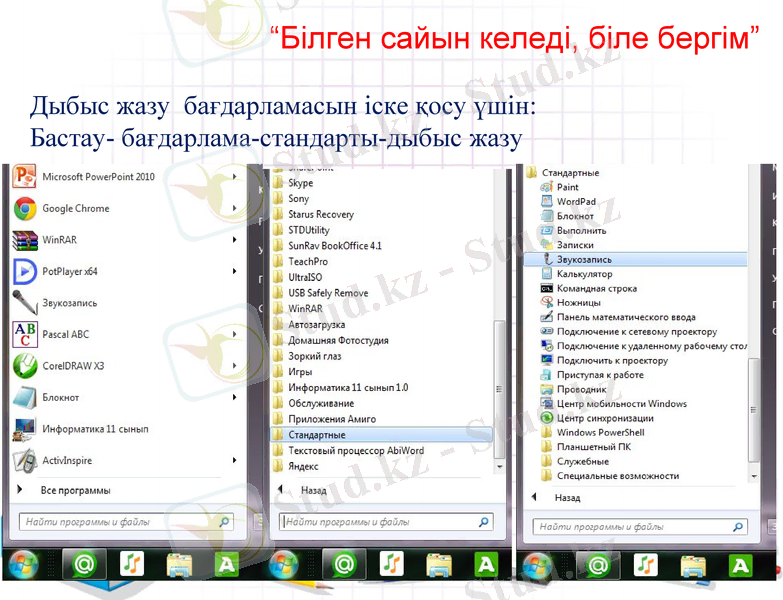Click the Выполнить run icon
The image size is (783, 600).
coord(546,230)
